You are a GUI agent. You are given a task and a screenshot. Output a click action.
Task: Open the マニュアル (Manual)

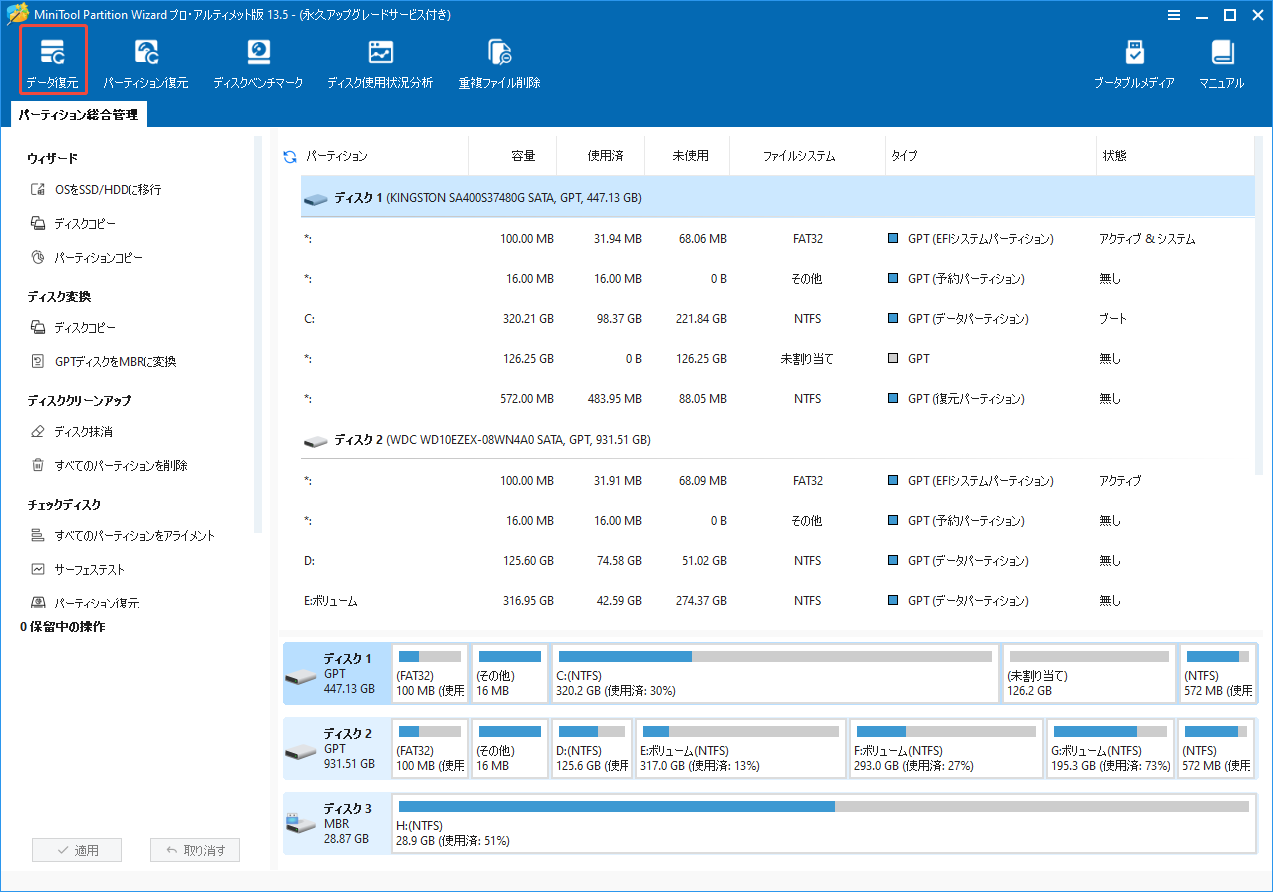point(1221,60)
